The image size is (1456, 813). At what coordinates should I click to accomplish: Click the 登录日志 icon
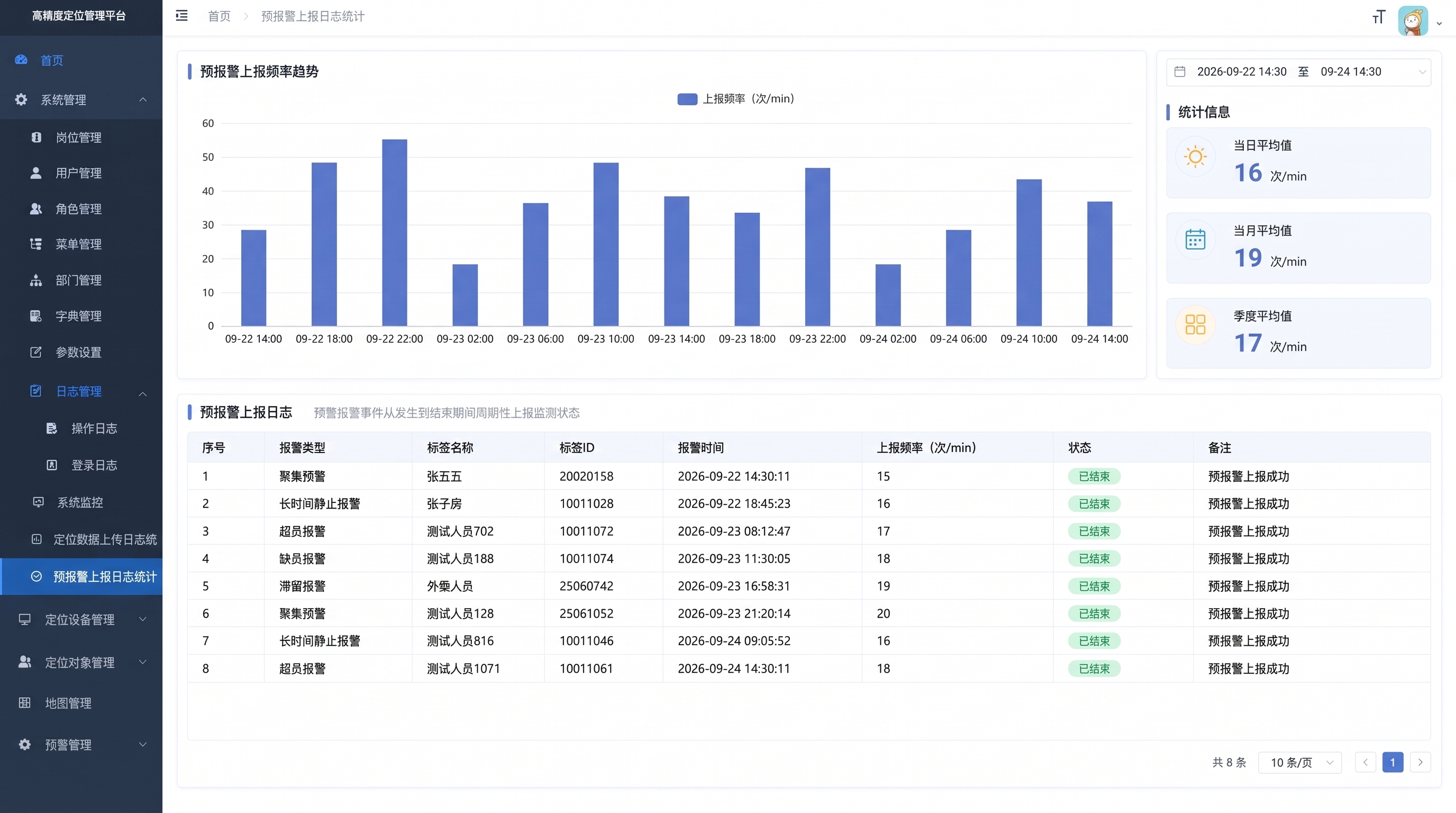coord(52,465)
